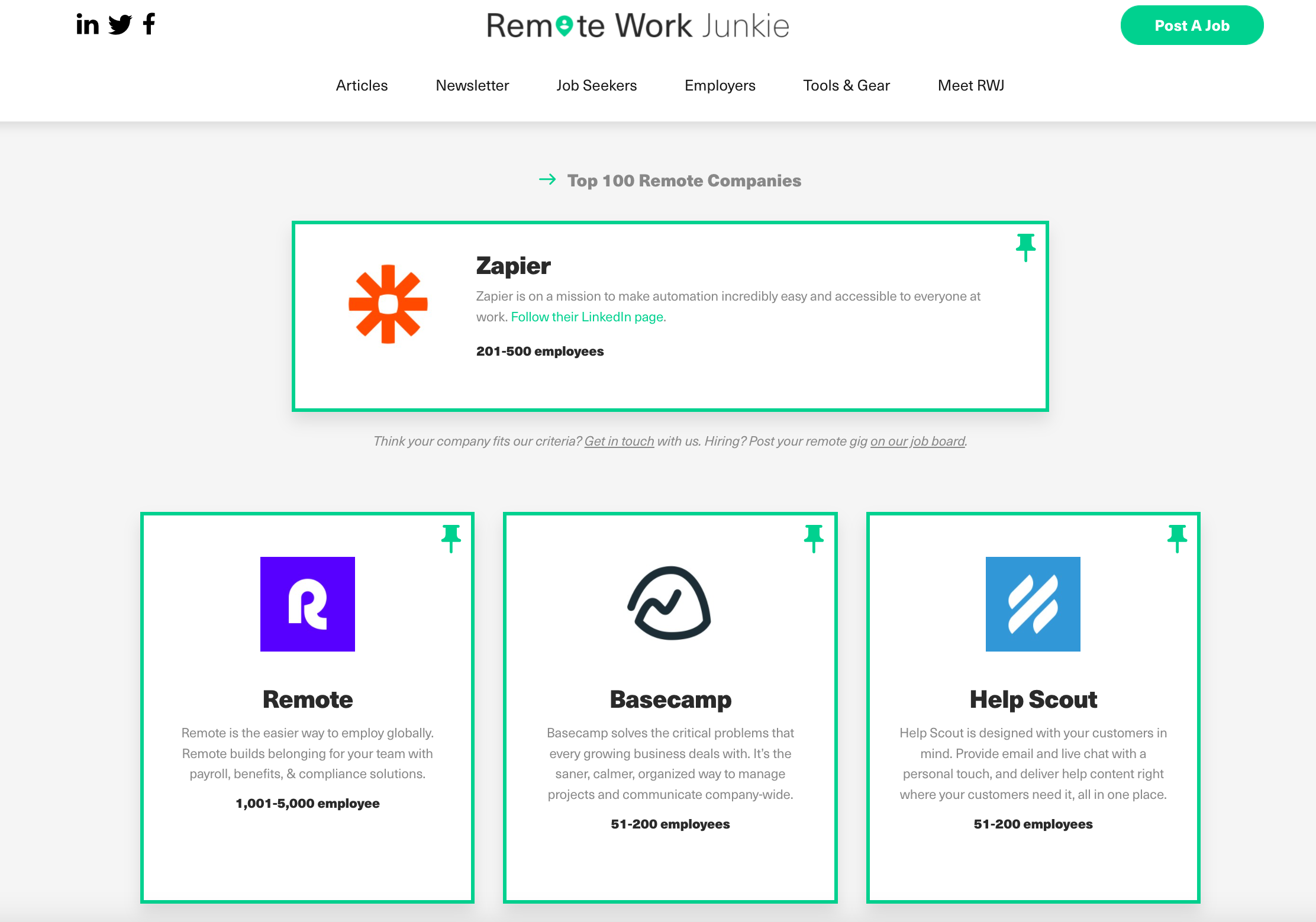The height and width of the screenshot is (922, 1316).
Task: Click the Post A Job button
Action: pos(1192,25)
